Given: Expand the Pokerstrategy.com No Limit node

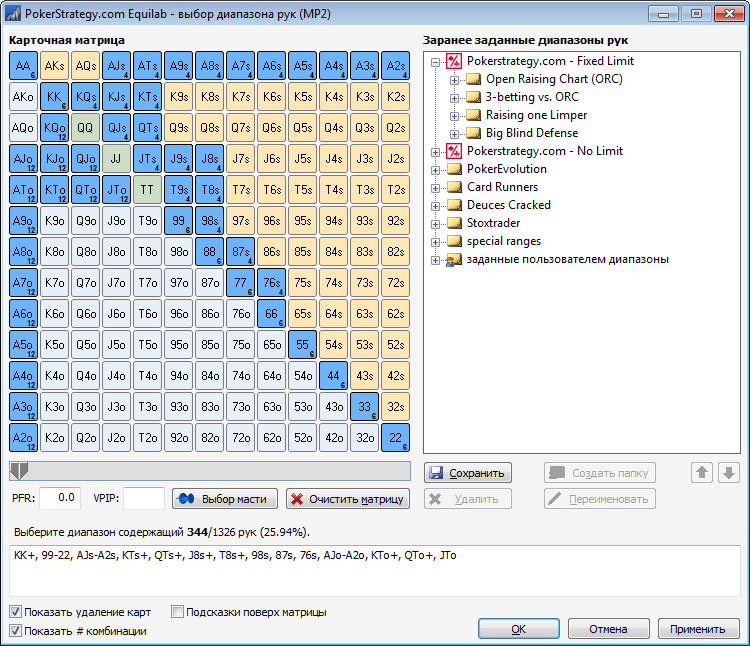Looking at the screenshot, I should pos(435,152).
